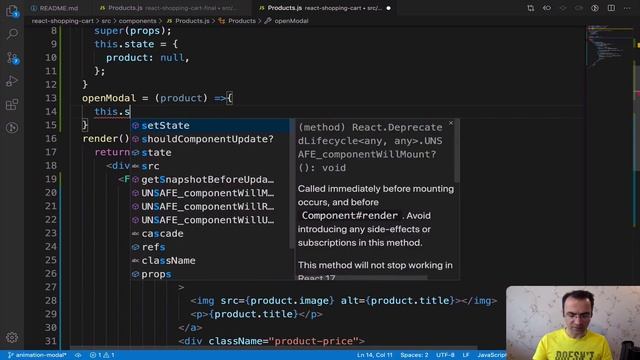Split the editor to the right
The image size is (640, 360).
(611, 8)
